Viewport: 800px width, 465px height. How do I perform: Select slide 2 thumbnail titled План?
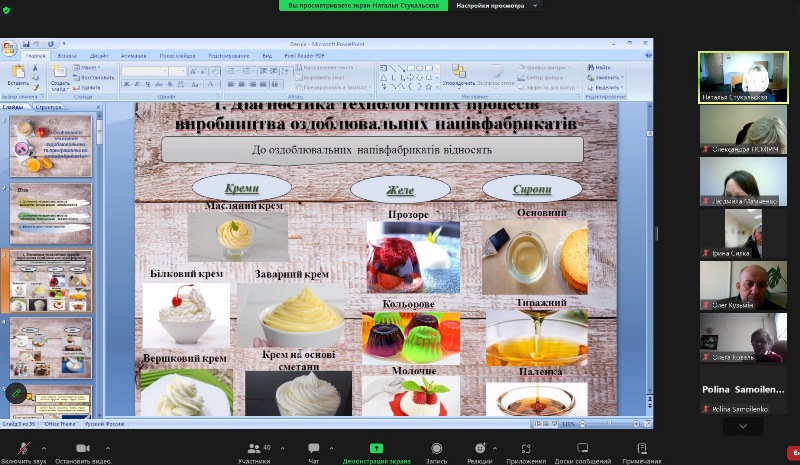click(51, 214)
